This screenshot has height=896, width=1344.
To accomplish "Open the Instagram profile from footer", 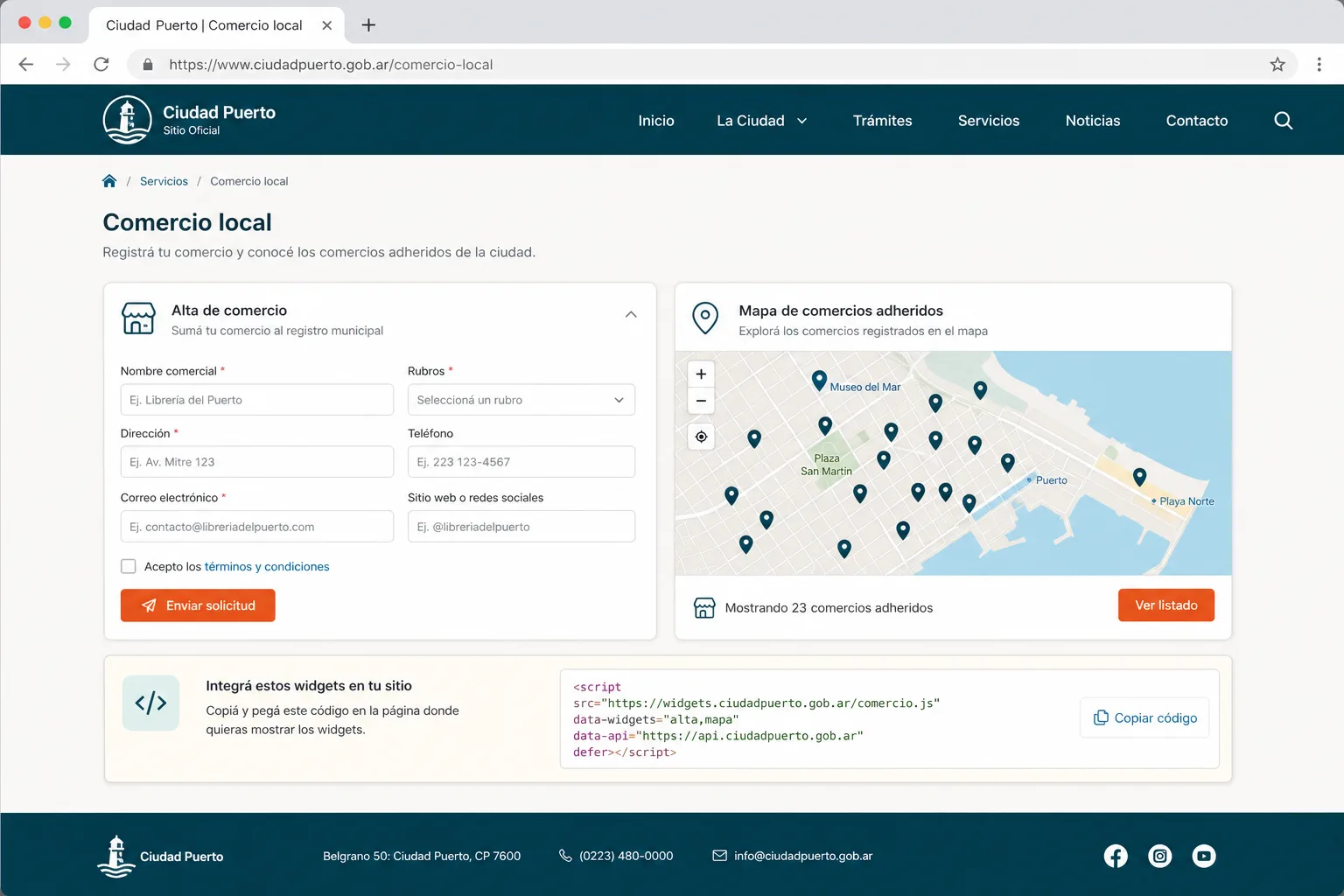I will (1160, 856).
